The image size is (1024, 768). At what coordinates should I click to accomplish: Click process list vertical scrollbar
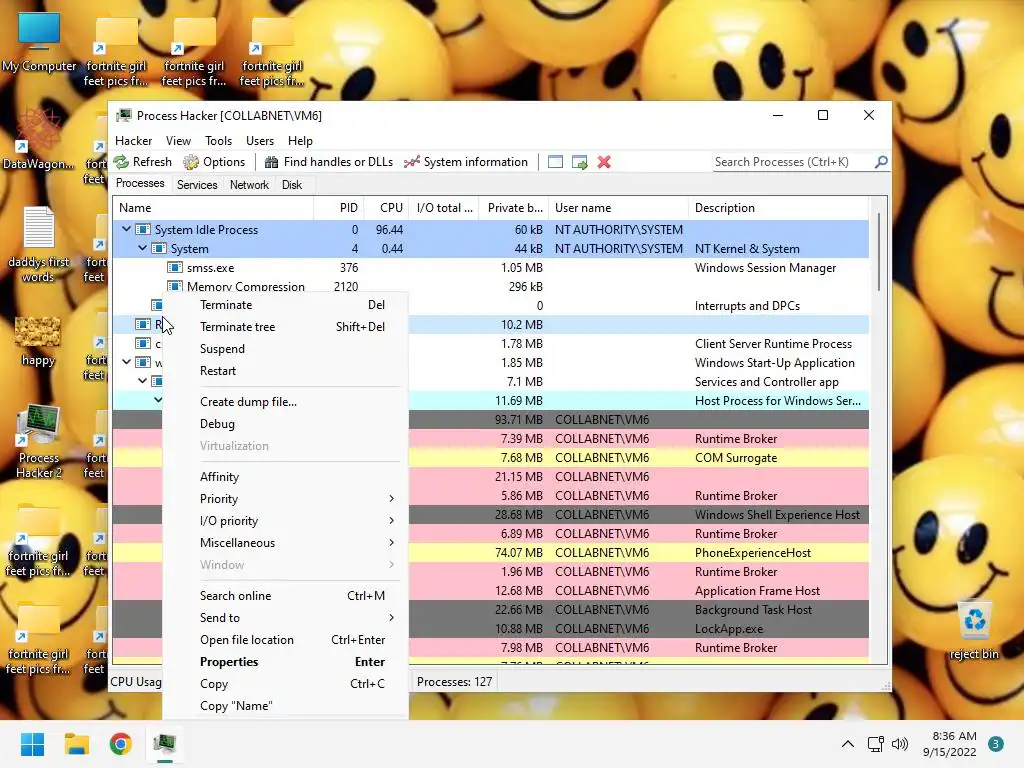click(x=879, y=253)
